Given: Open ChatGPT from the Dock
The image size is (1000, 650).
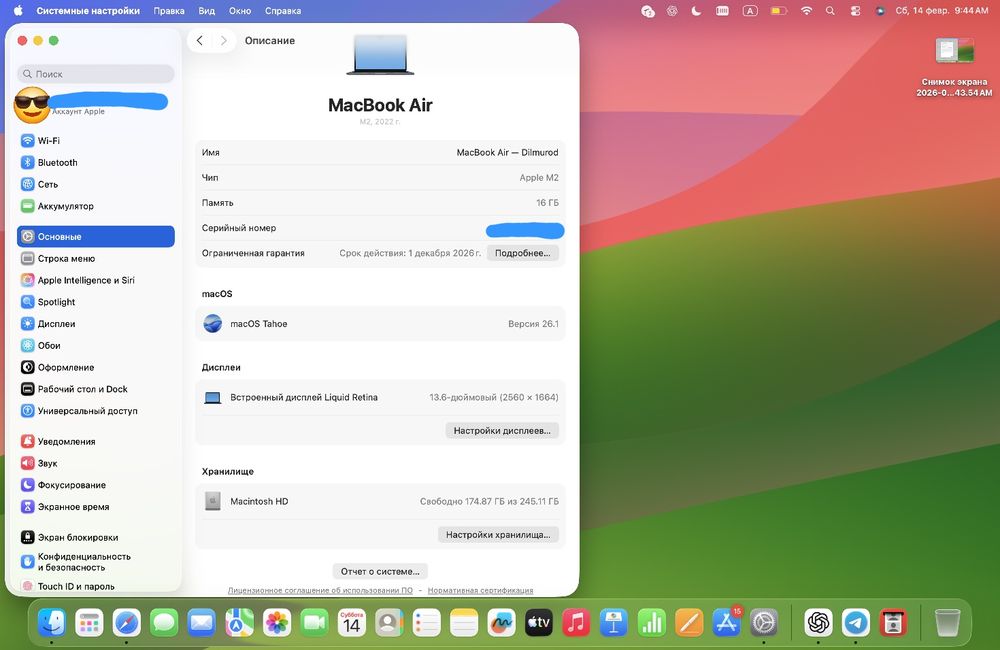Looking at the screenshot, I should pyautogui.click(x=818, y=623).
